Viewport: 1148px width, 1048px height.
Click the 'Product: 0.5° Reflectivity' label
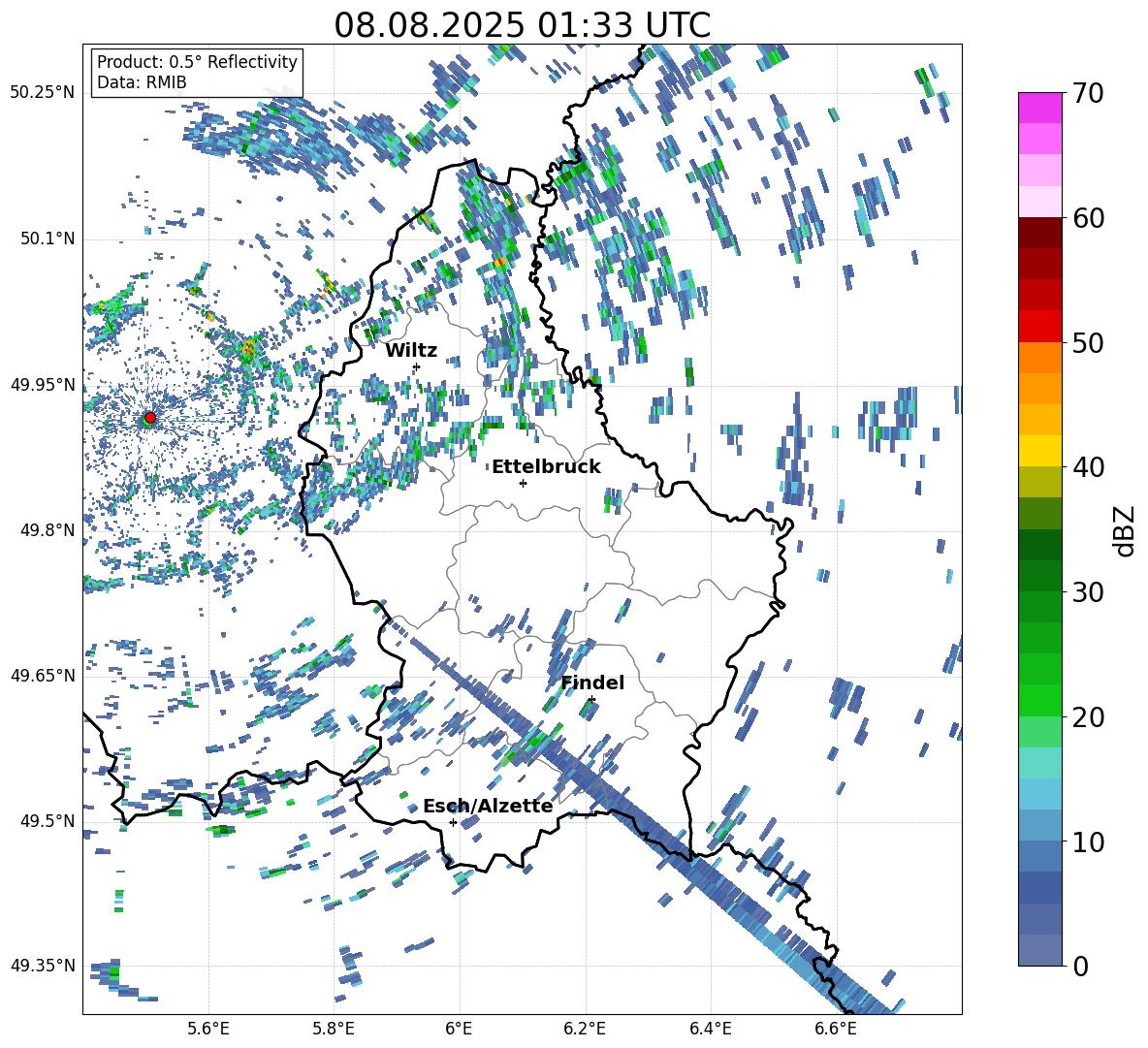click(197, 61)
